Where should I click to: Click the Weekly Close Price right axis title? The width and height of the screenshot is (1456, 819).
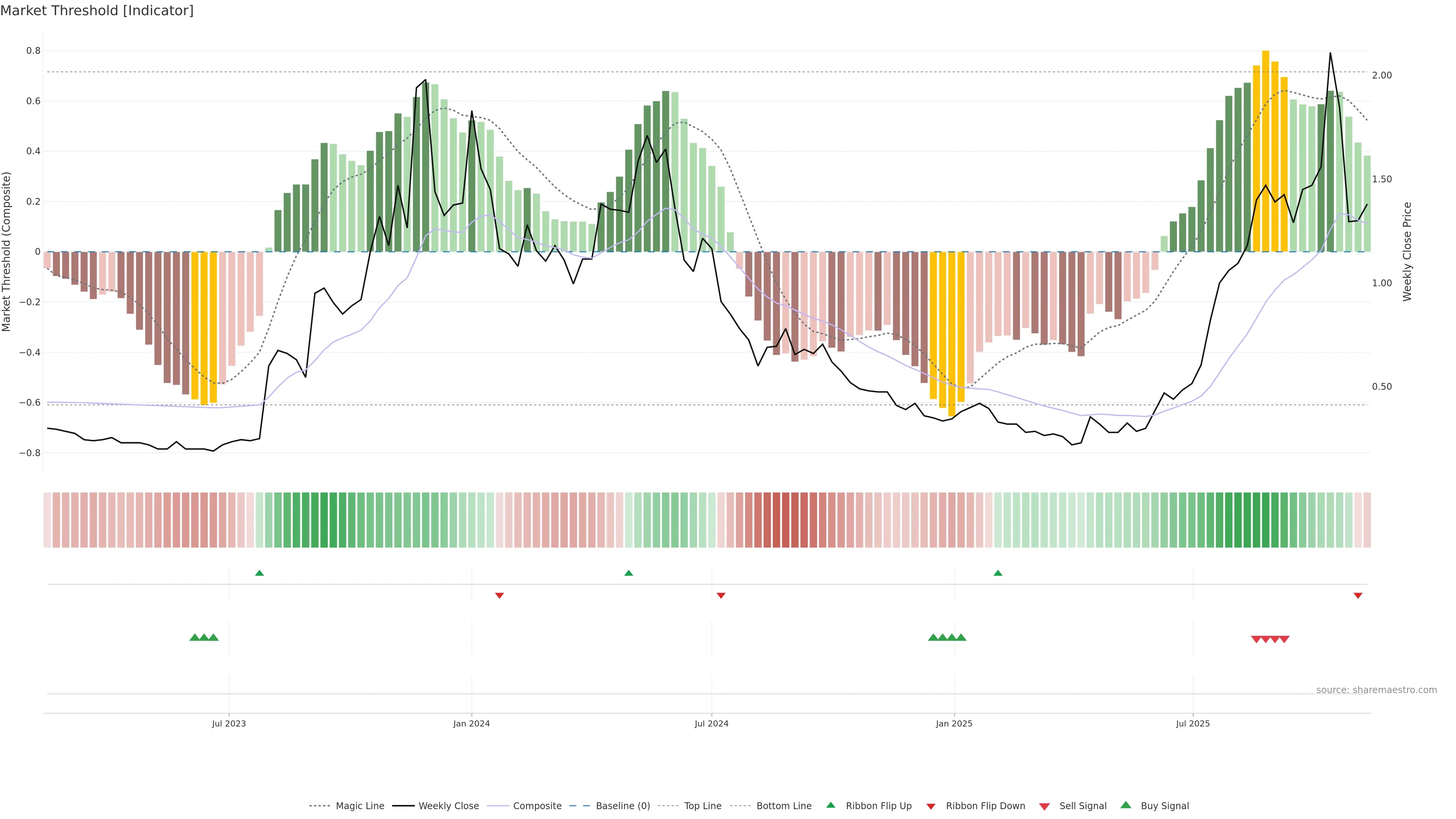point(1407,251)
